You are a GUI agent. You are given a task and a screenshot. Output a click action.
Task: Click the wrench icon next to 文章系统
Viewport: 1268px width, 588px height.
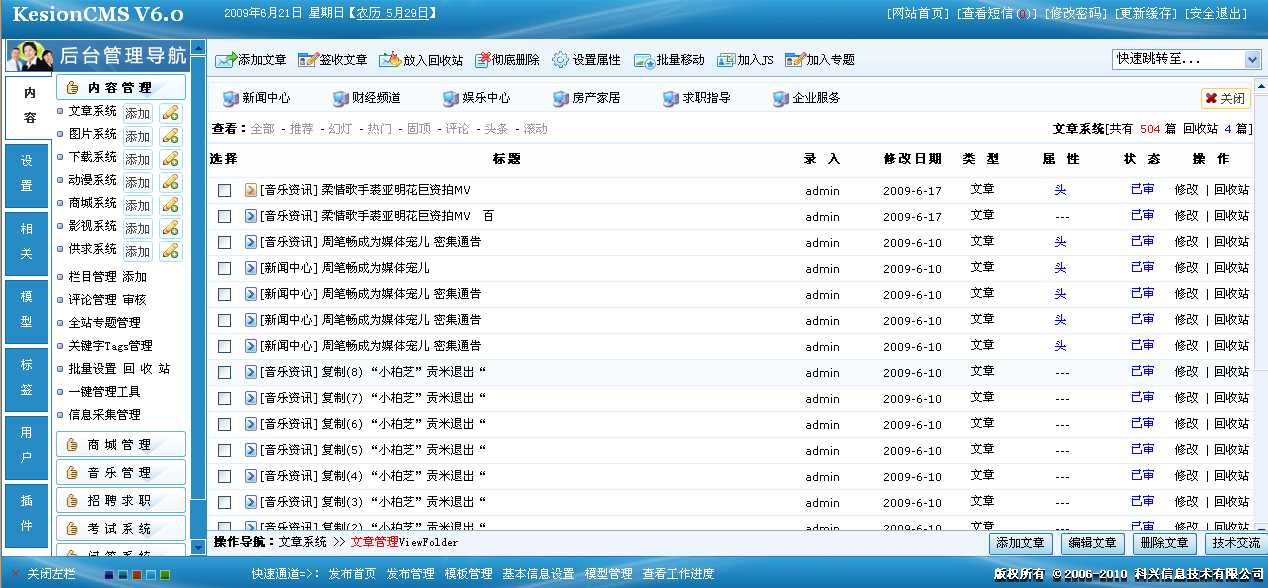168,113
